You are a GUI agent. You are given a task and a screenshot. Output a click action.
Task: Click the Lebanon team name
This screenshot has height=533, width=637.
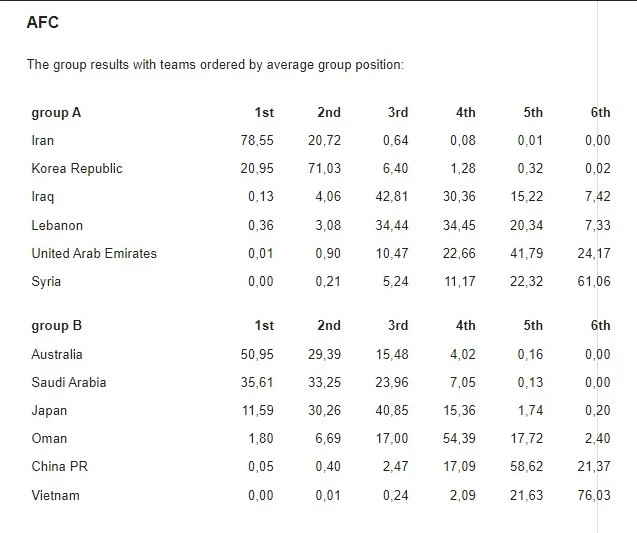point(57,225)
